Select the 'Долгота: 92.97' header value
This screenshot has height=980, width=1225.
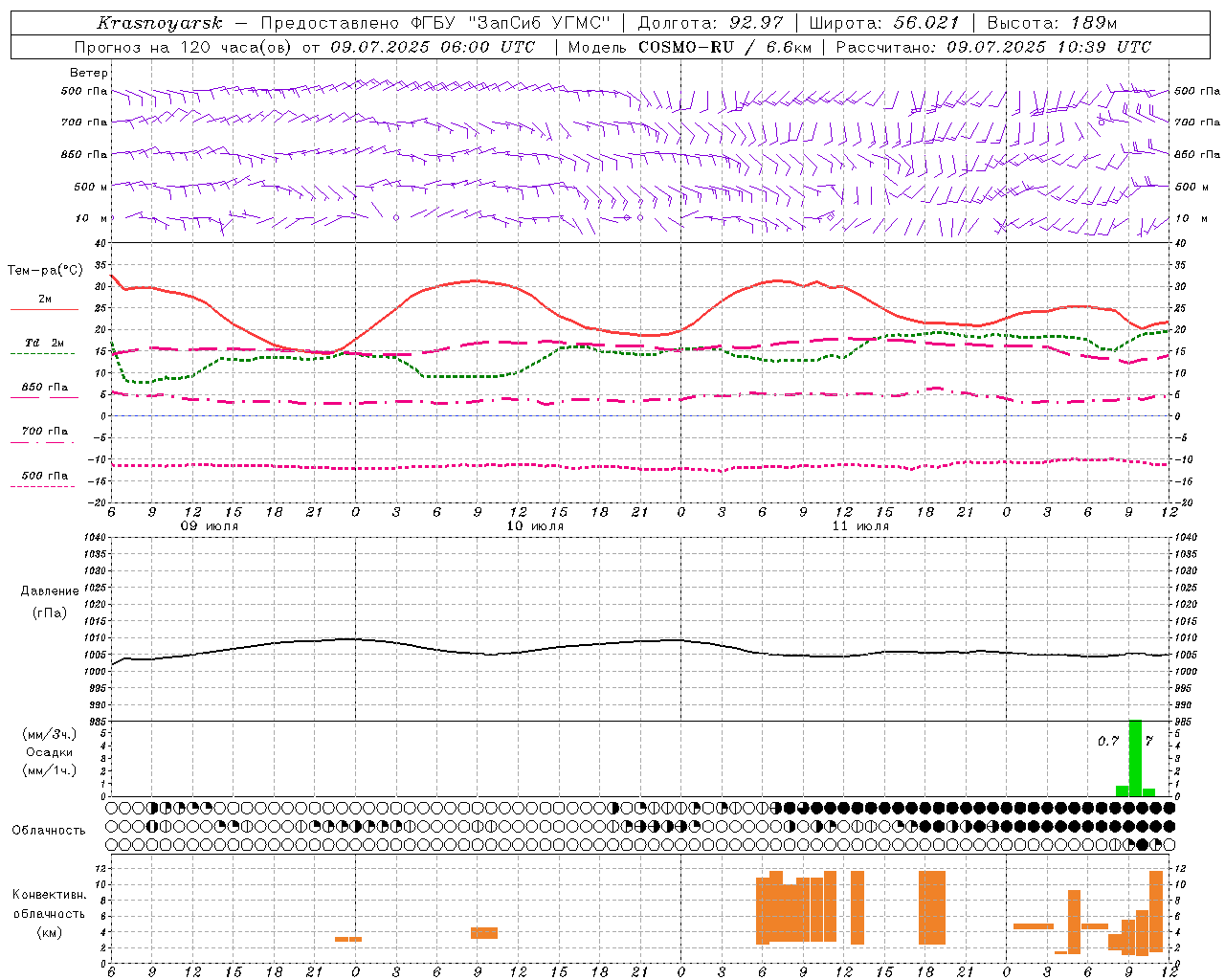[710, 23]
